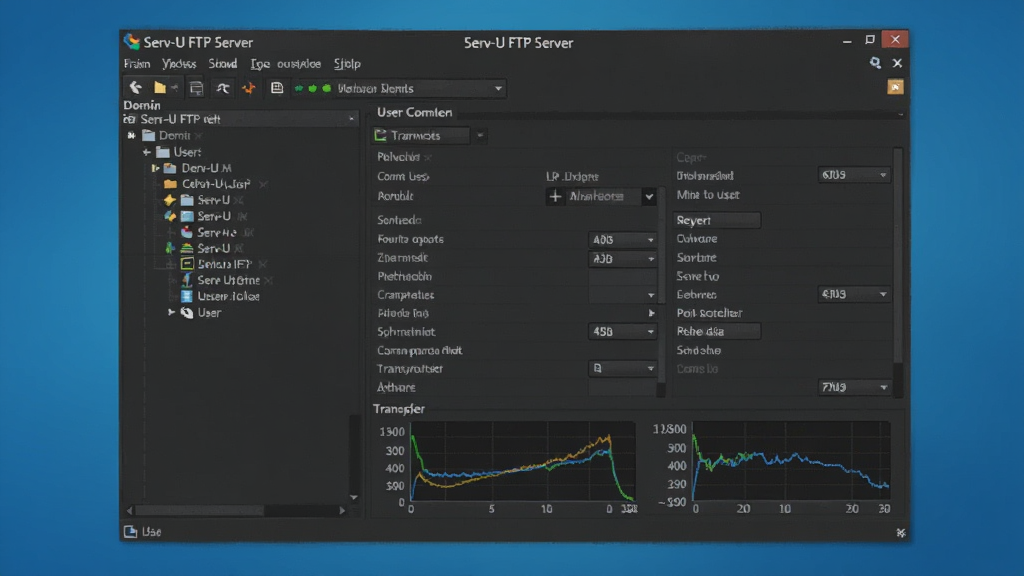
Task: Open the Cramptatles dropdown
Action: pyautogui.click(x=622, y=295)
